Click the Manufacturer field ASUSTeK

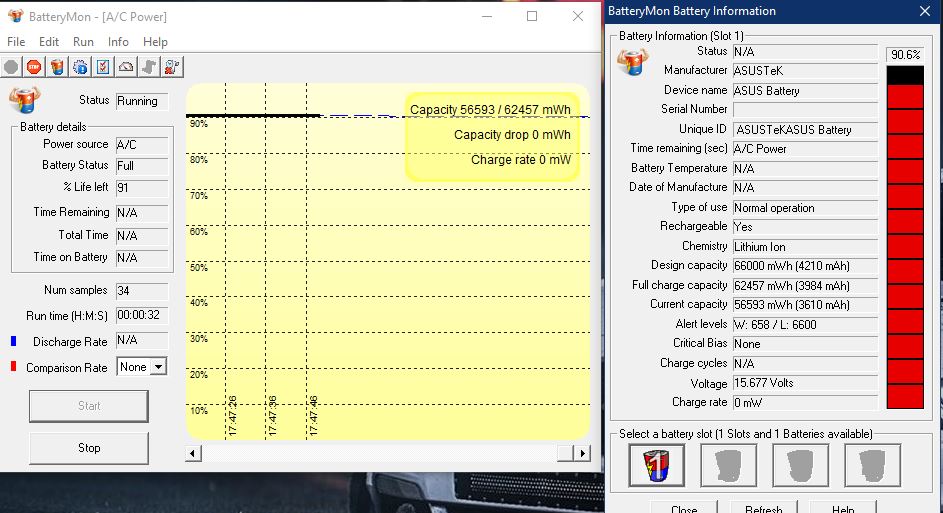805,71
